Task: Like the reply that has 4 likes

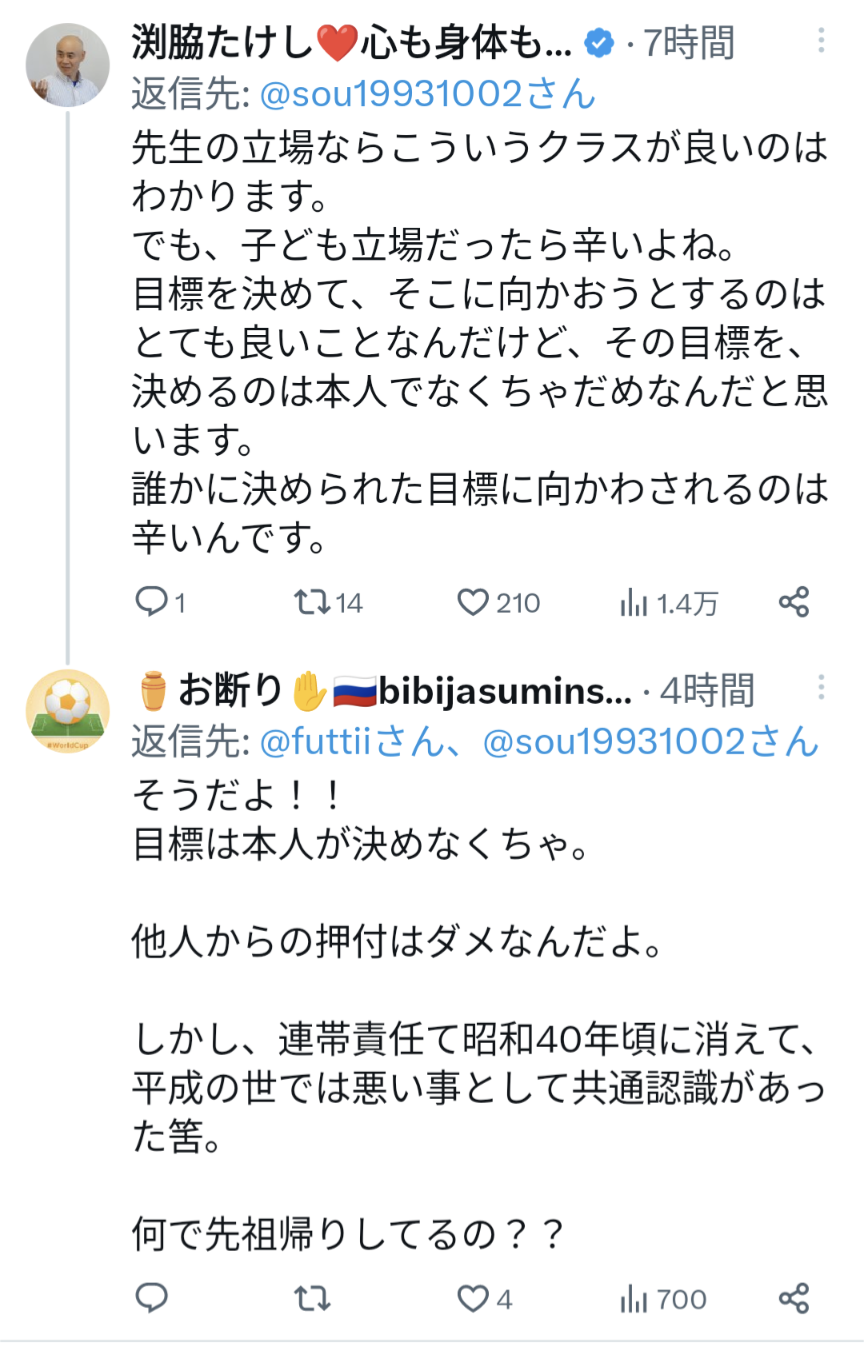Action: [x=472, y=1298]
